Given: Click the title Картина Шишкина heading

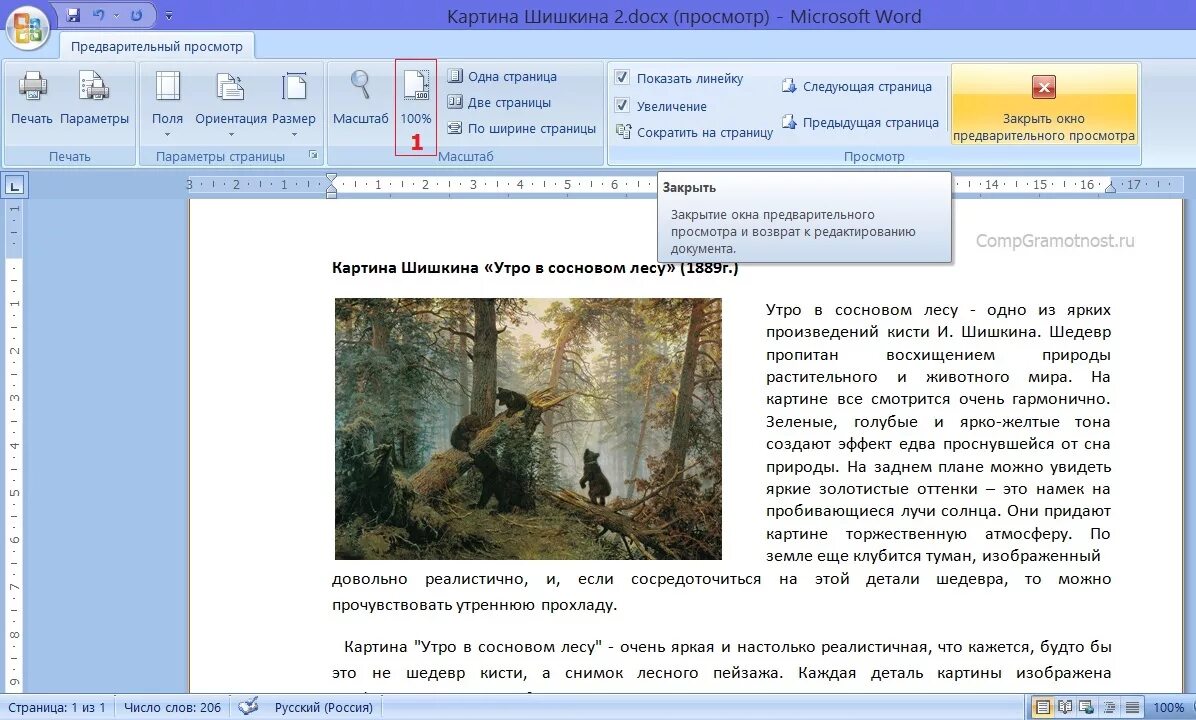Looking at the screenshot, I should point(535,268).
